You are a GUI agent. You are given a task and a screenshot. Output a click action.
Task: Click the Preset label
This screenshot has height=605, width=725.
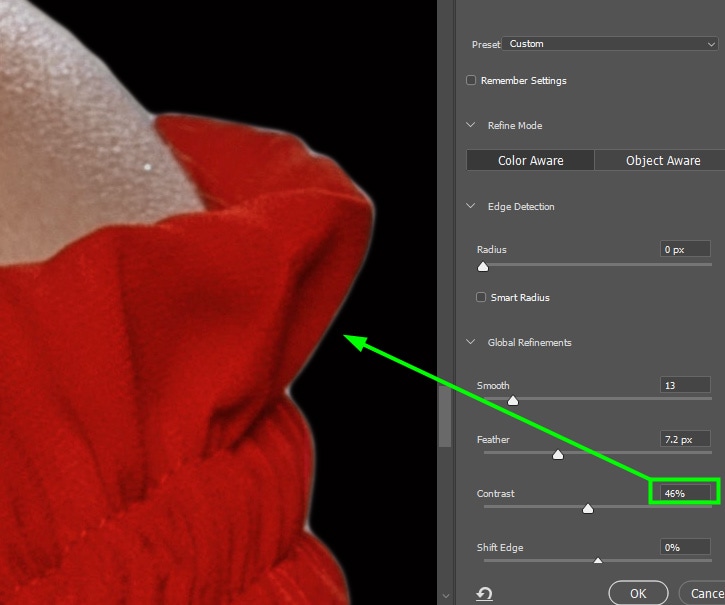point(486,44)
